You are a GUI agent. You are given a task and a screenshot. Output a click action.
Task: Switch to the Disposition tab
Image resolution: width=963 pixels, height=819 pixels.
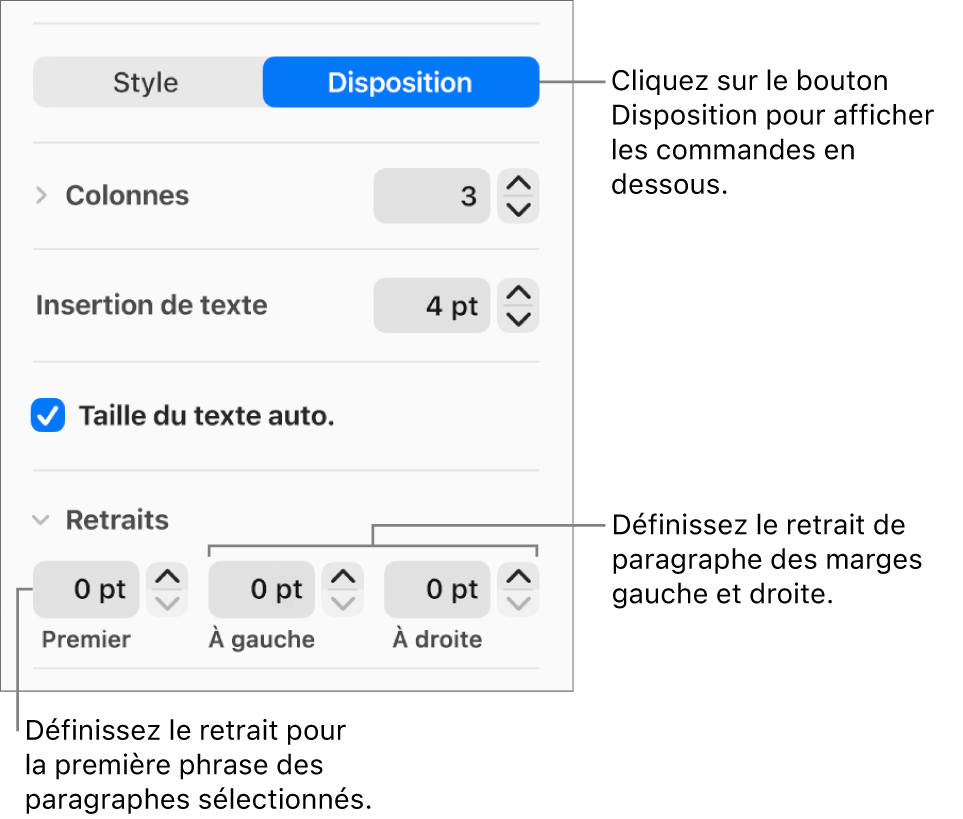[x=400, y=82]
